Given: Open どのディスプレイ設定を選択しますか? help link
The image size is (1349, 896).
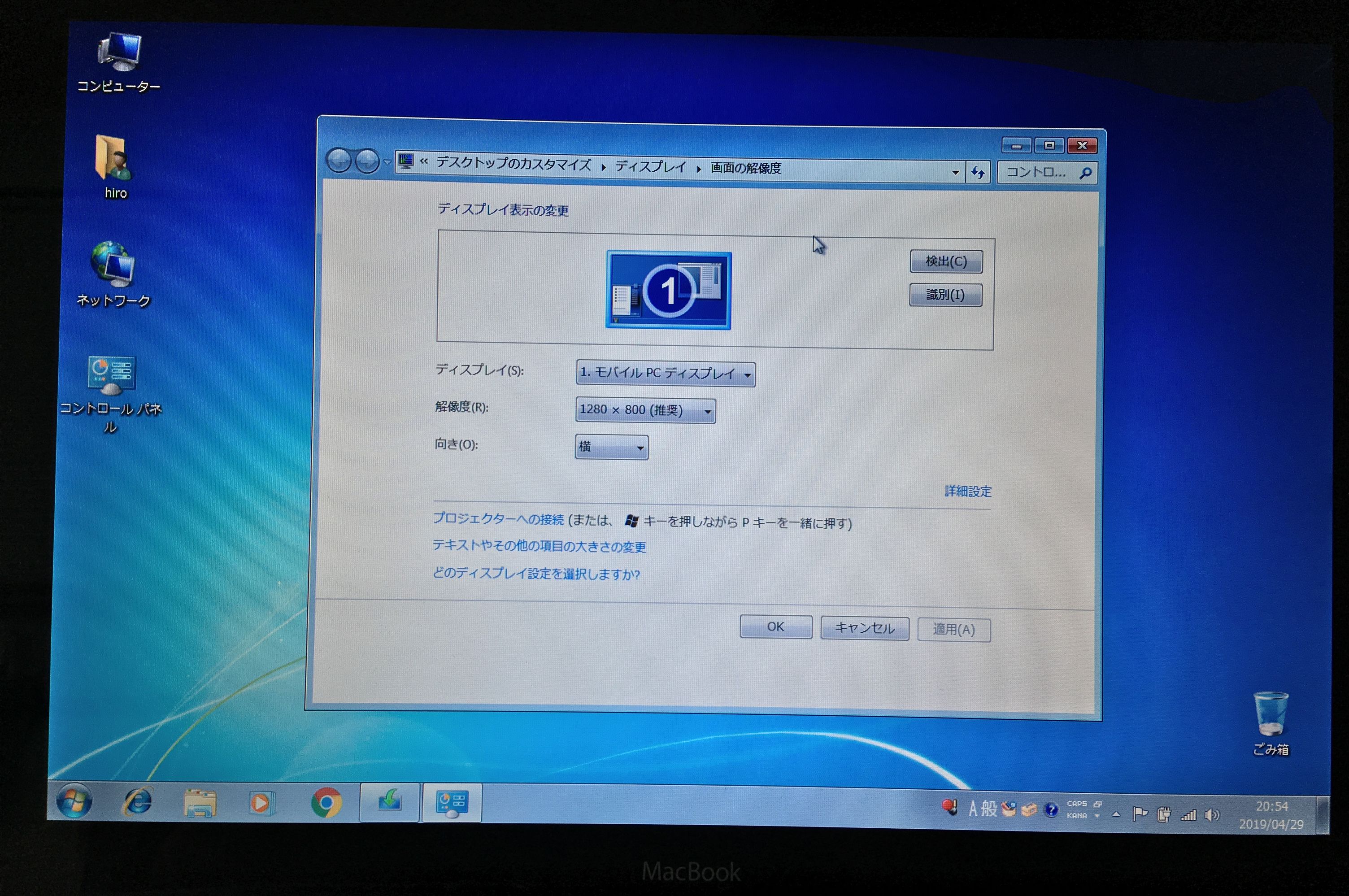Looking at the screenshot, I should pos(536,573).
